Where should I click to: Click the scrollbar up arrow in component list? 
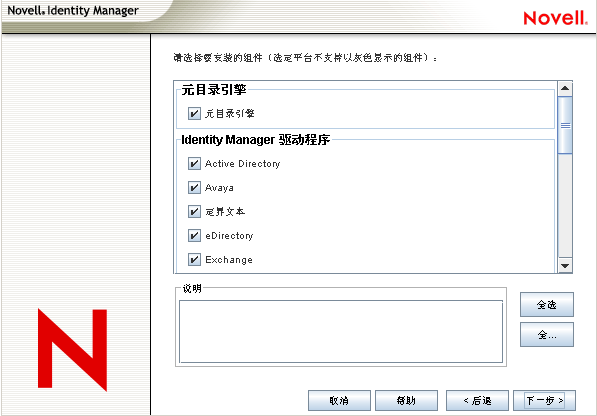coord(565,89)
